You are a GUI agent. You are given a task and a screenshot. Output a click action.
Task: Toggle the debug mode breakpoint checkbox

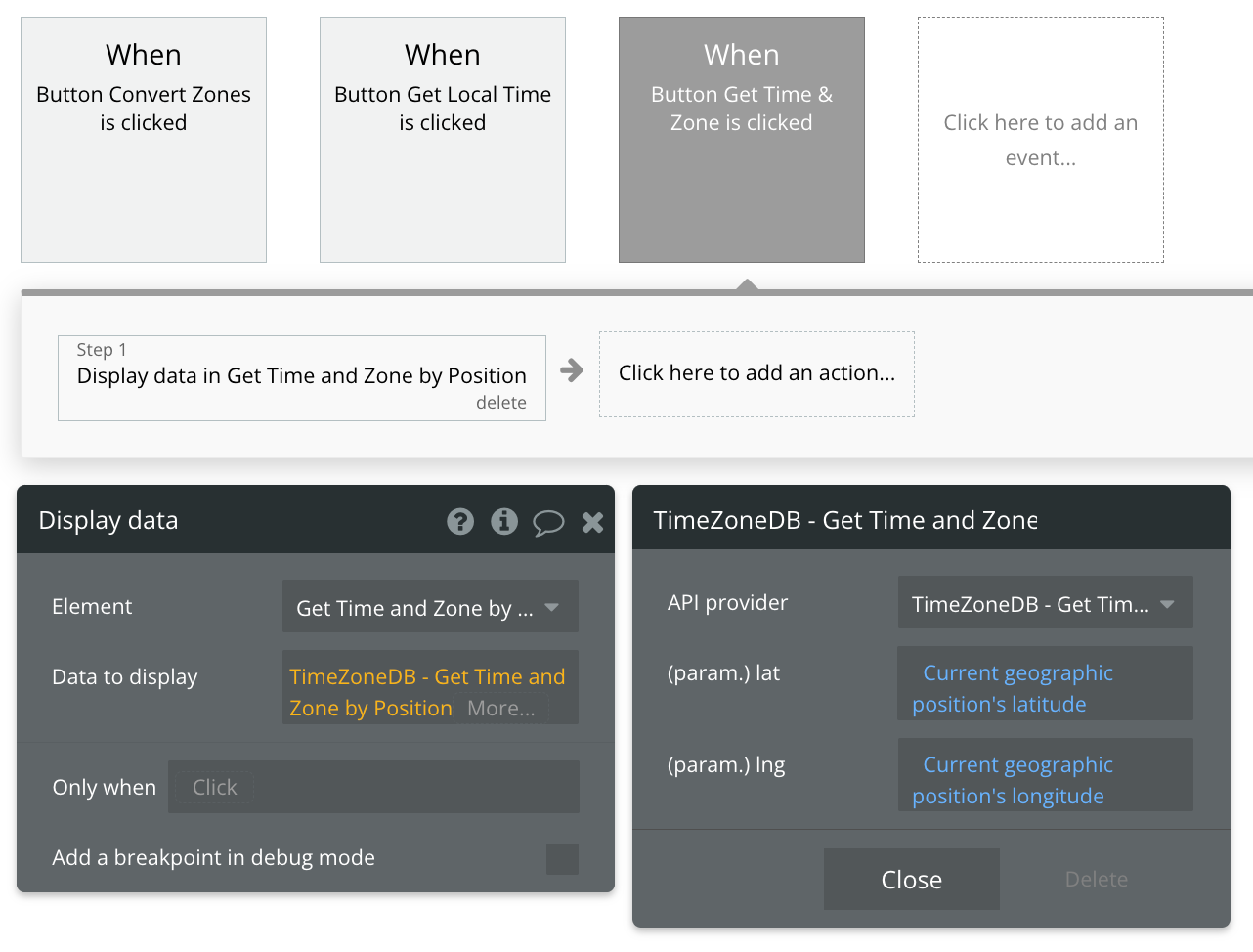(x=562, y=859)
